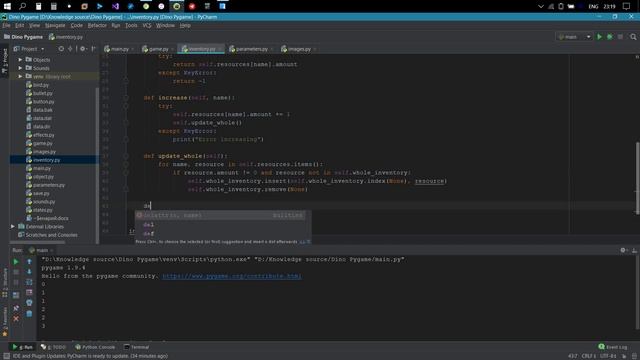Click the Windows taskbar search icon
This screenshot has height=360, width=640.
click(x=22, y=6)
